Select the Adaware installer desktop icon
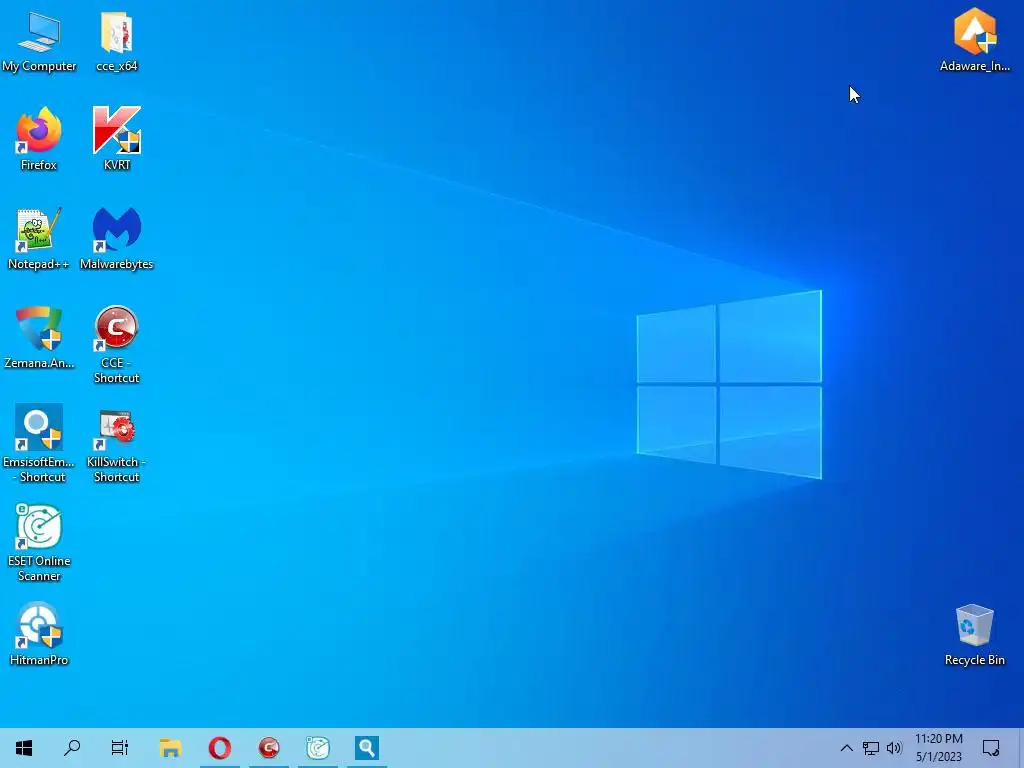Viewport: 1024px width, 768px height. tap(974, 40)
